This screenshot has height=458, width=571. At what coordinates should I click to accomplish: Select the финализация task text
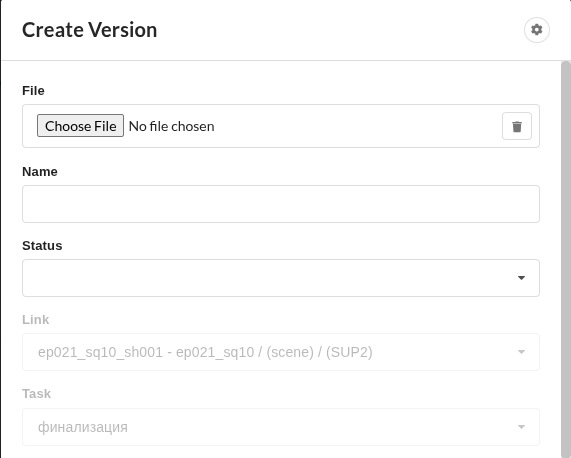coord(83,427)
